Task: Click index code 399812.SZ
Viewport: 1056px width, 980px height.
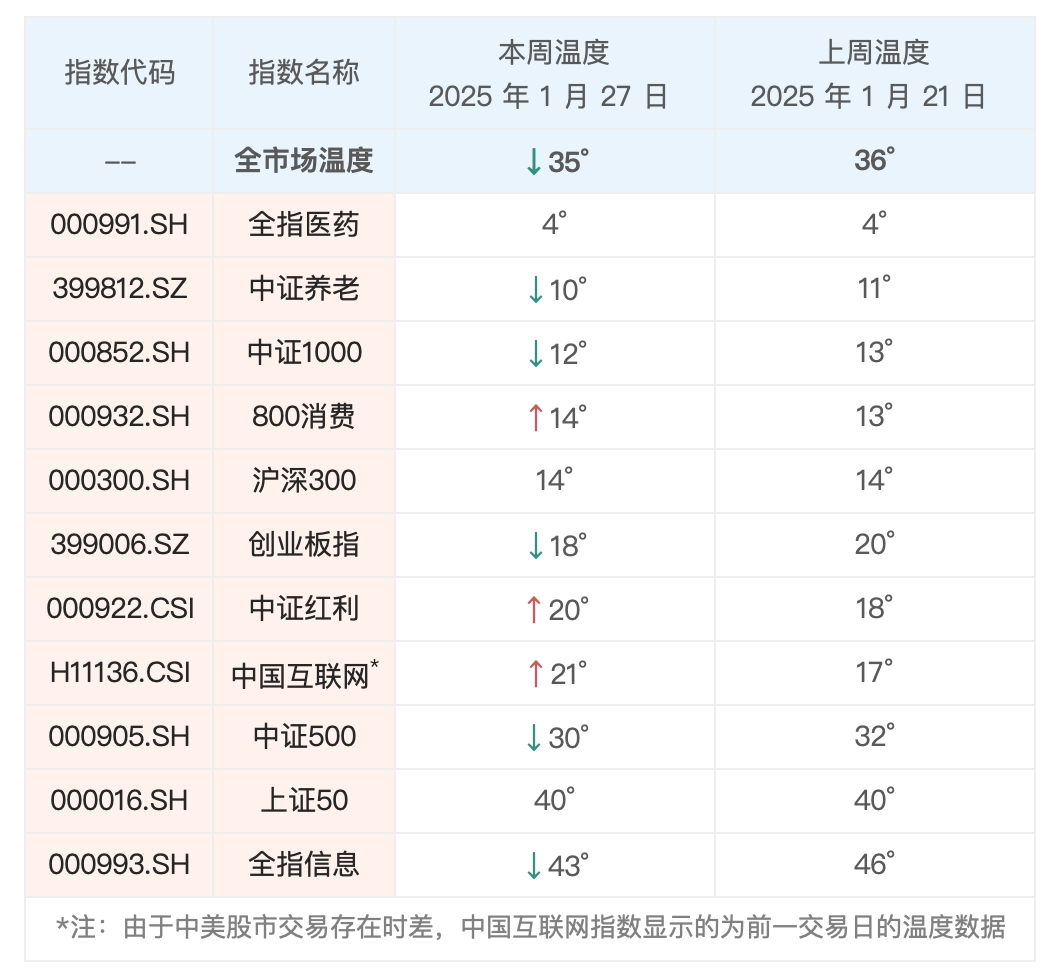Action: click(x=119, y=288)
